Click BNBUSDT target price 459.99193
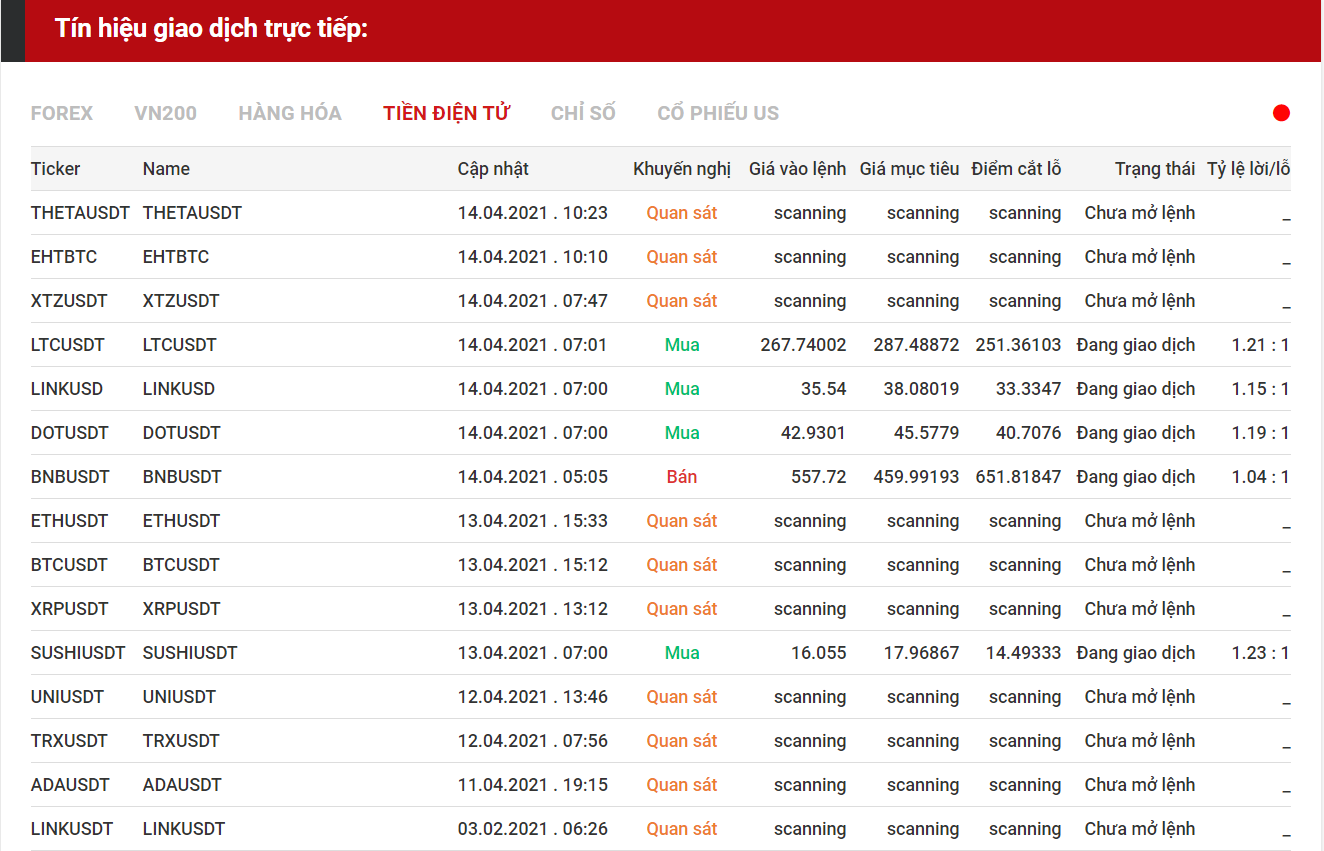The image size is (1324, 851). tap(916, 477)
